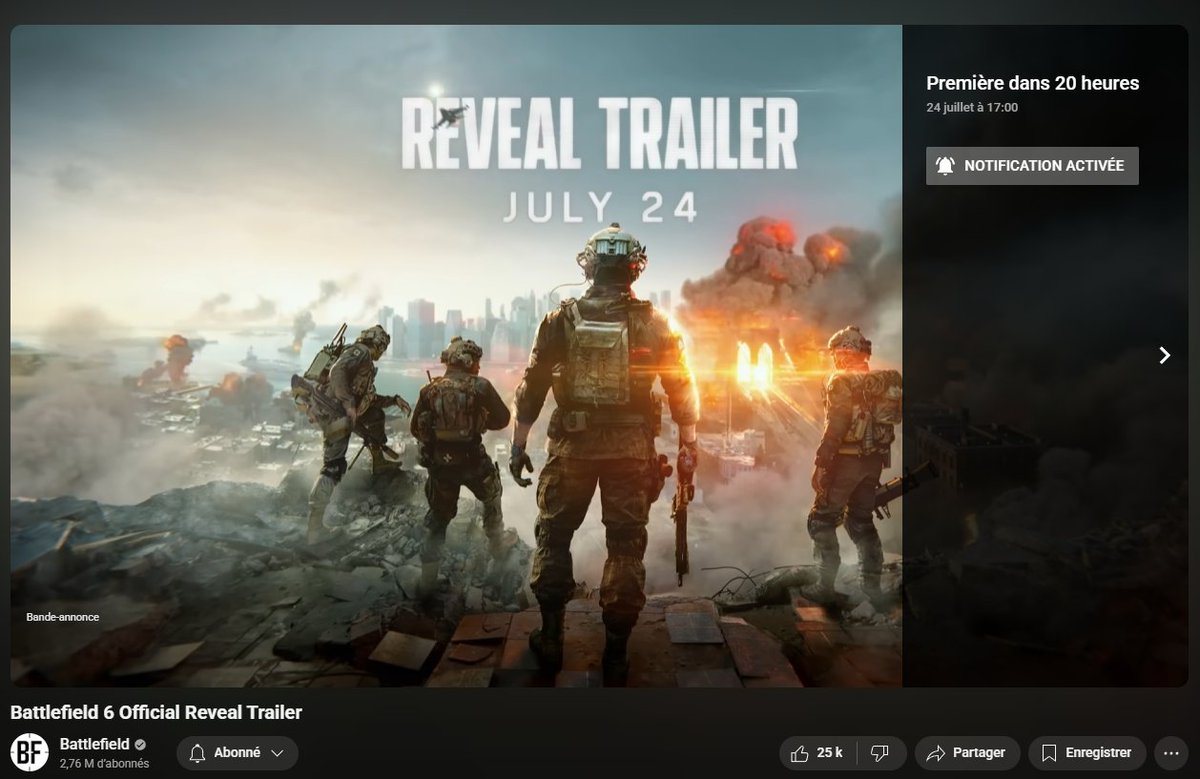Screen dimensions: 1200x779
Task: Click the 24 juillet à 17:00 date text
Action: click(972, 107)
